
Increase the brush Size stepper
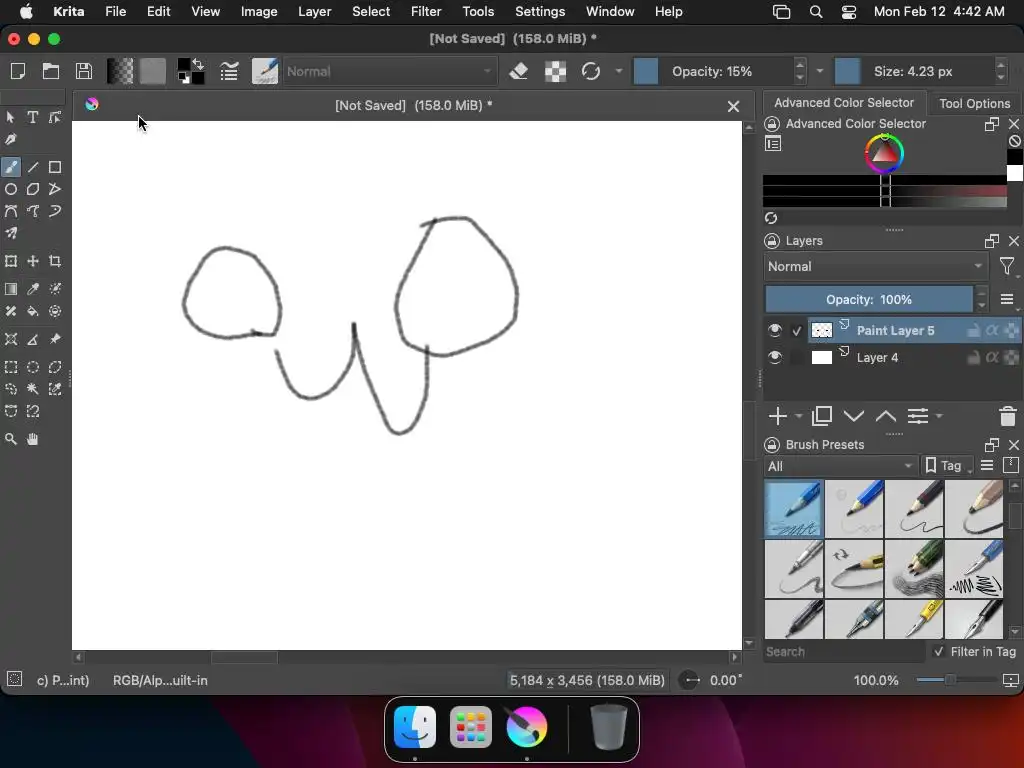1000,64
